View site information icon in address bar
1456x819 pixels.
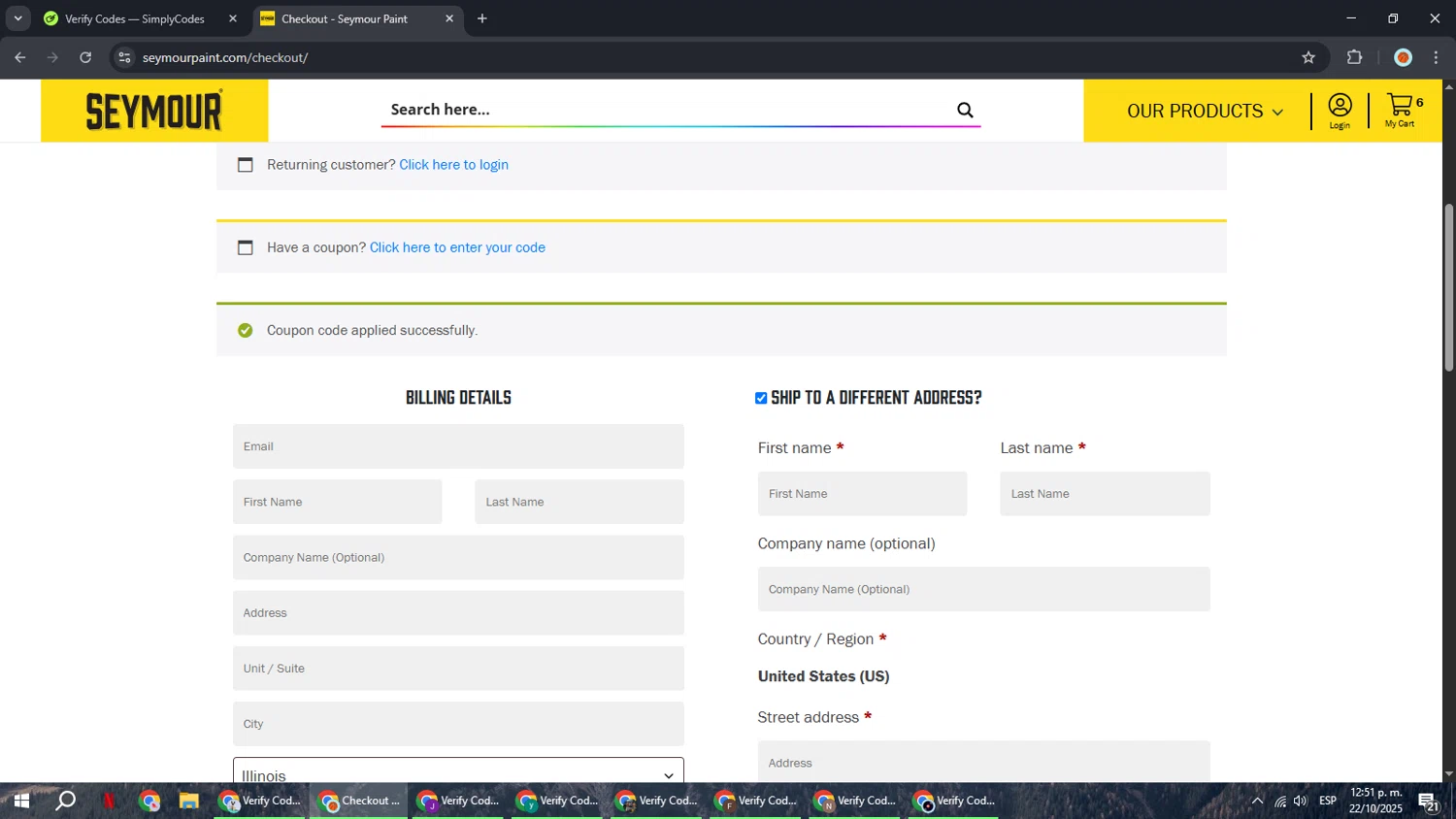[x=124, y=57]
